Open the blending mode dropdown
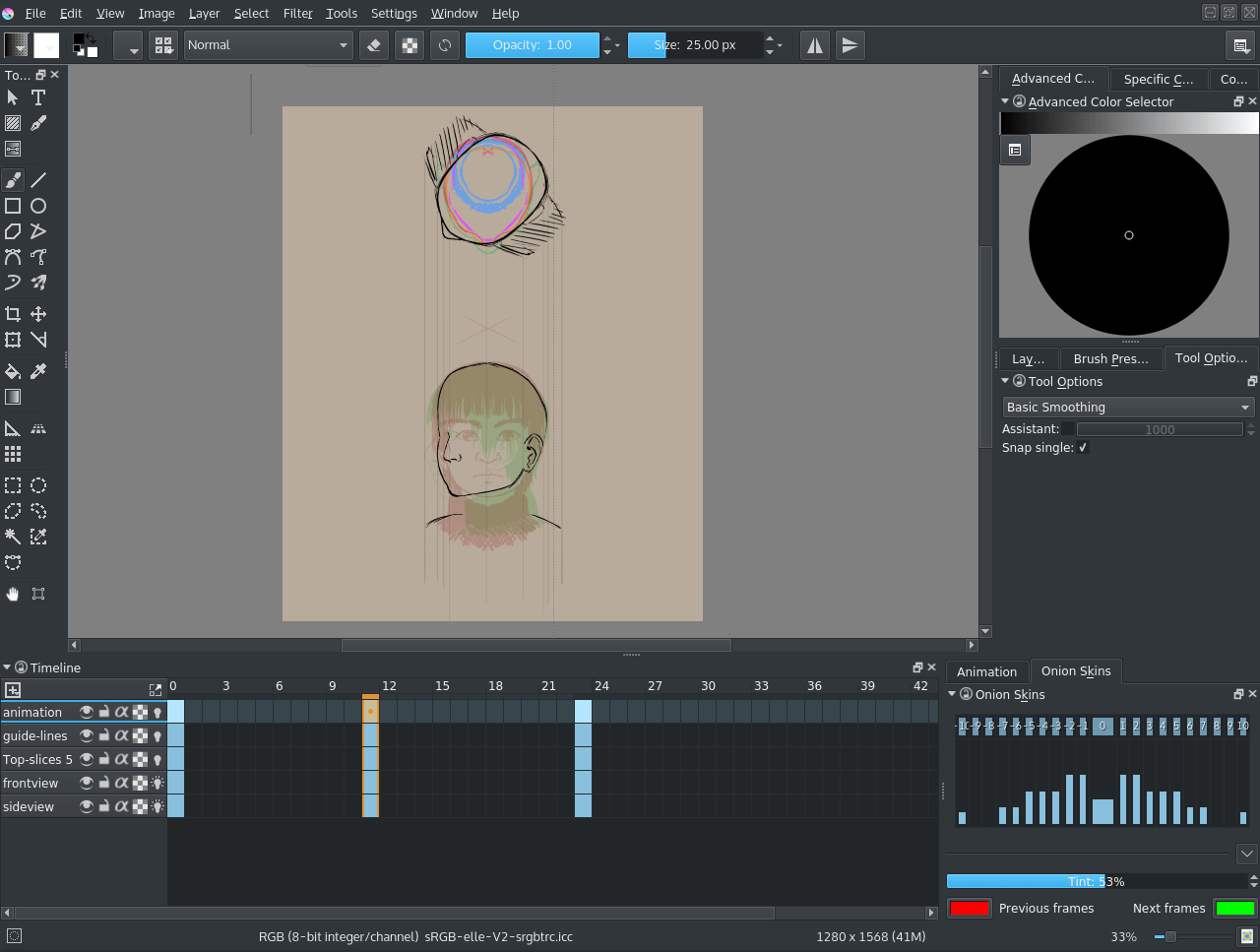This screenshot has height=952, width=1260. point(268,44)
